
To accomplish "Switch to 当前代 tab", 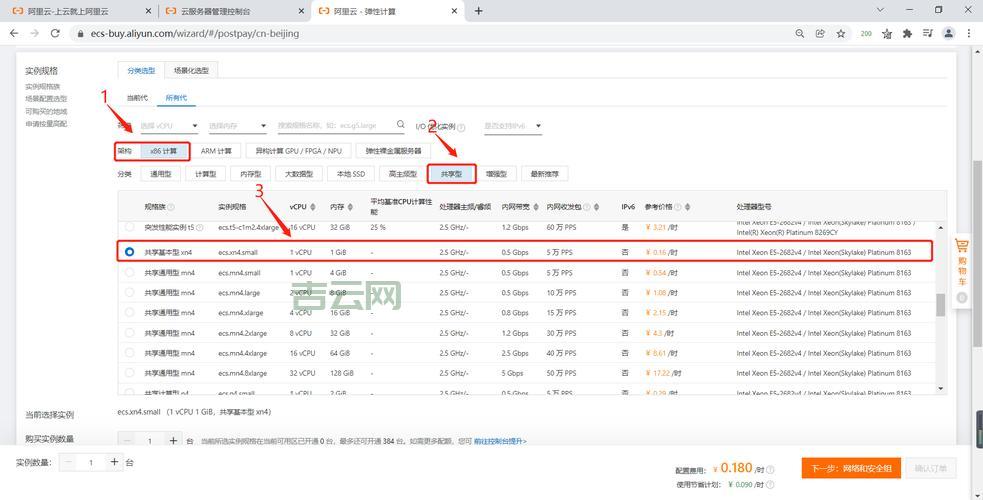I will [x=137, y=98].
